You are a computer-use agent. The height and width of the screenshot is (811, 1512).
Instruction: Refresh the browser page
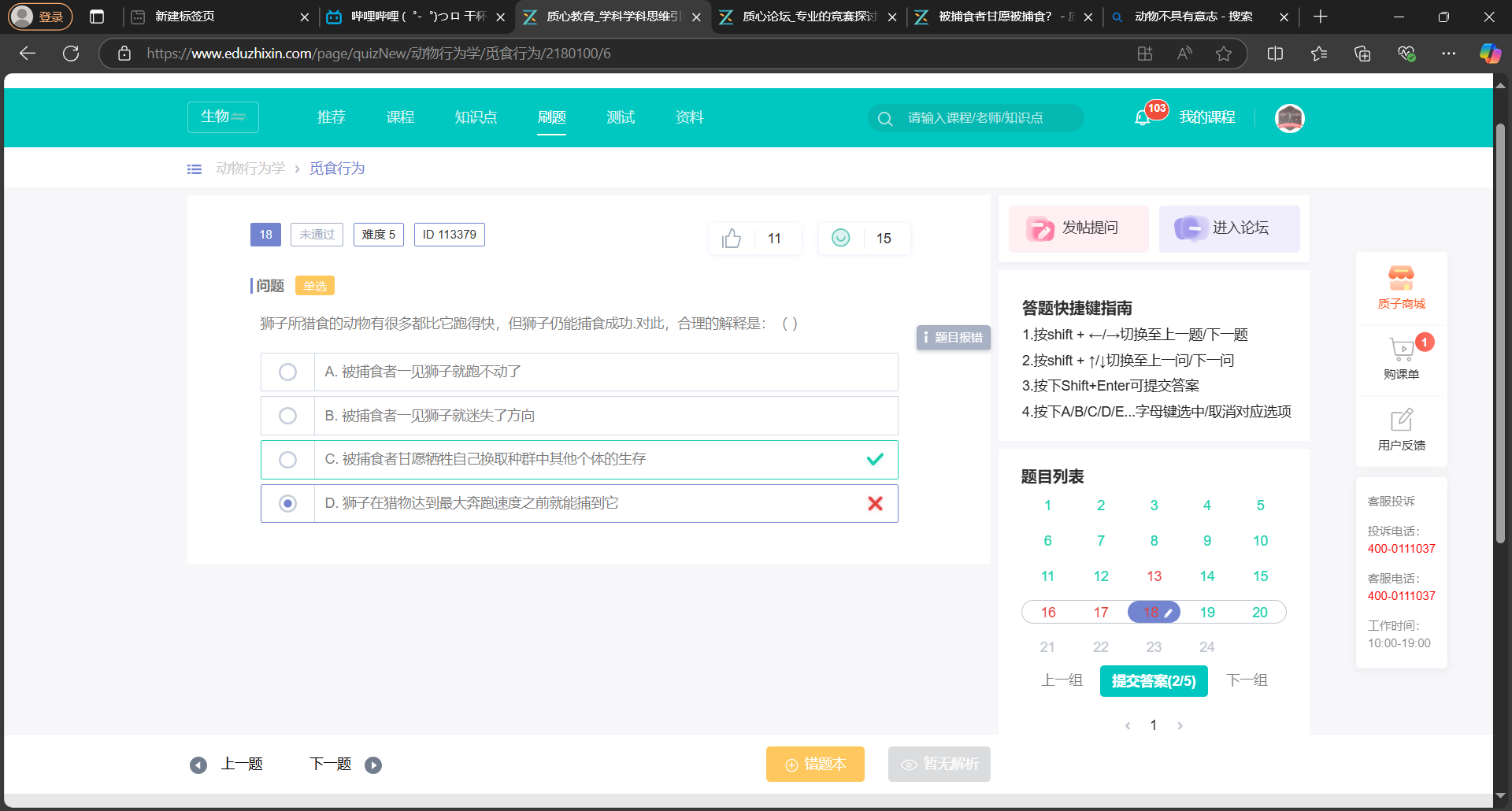(x=71, y=54)
